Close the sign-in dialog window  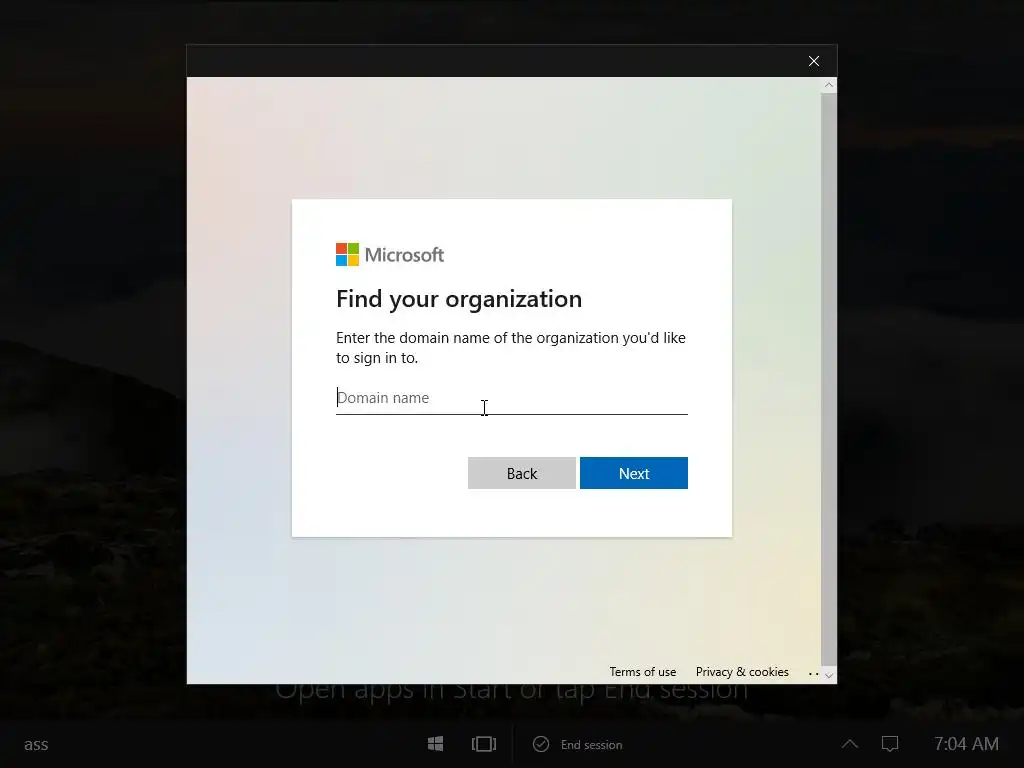tap(814, 61)
